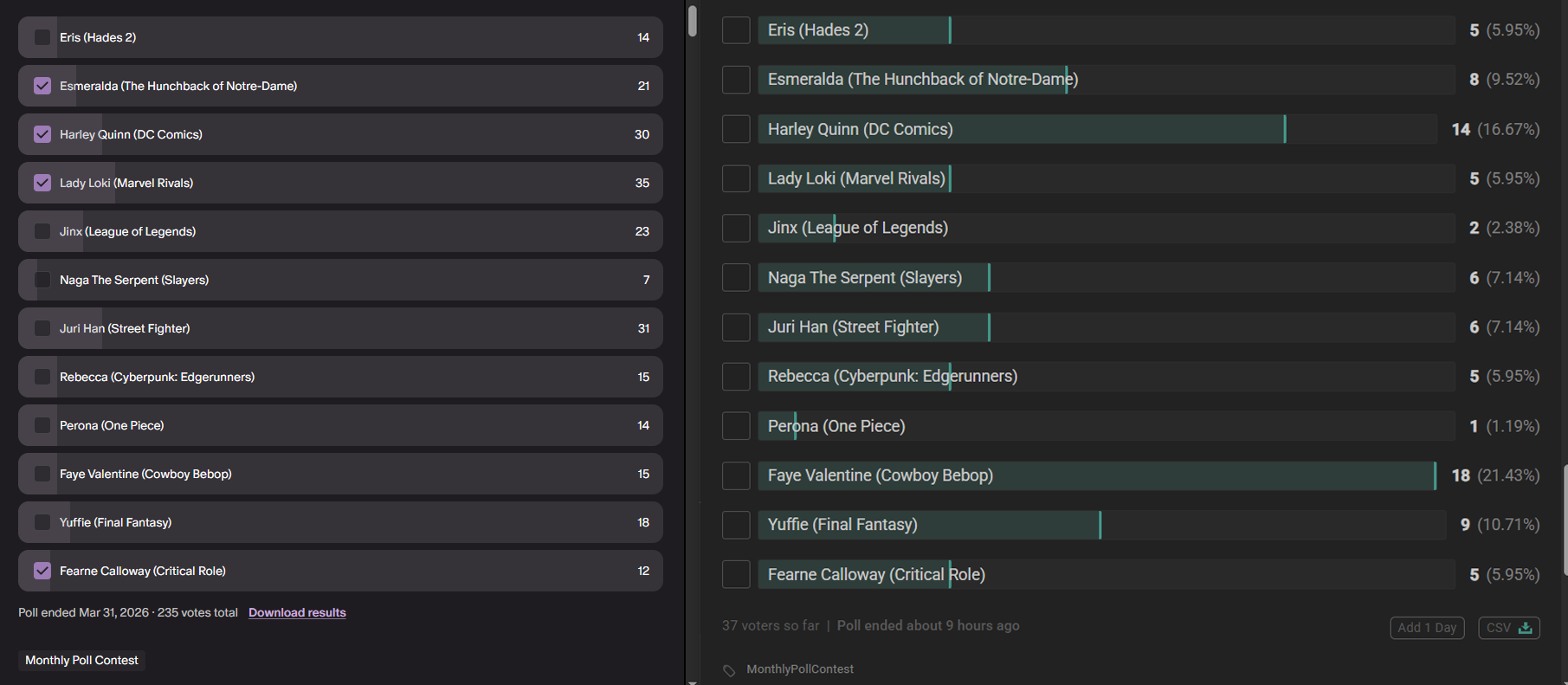The width and height of the screenshot is (1568, 685).
Task: Click 'Poll ended Mar 31, 2026' text
Action: [84, 612]
